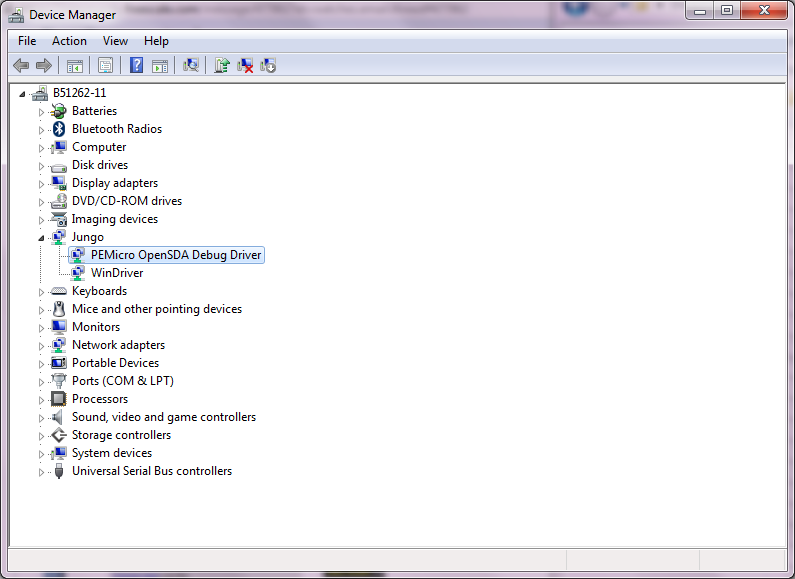This screenshot has width=795, height=579.
Task: Select the Monitors label
Action: (x=96, y=327)
